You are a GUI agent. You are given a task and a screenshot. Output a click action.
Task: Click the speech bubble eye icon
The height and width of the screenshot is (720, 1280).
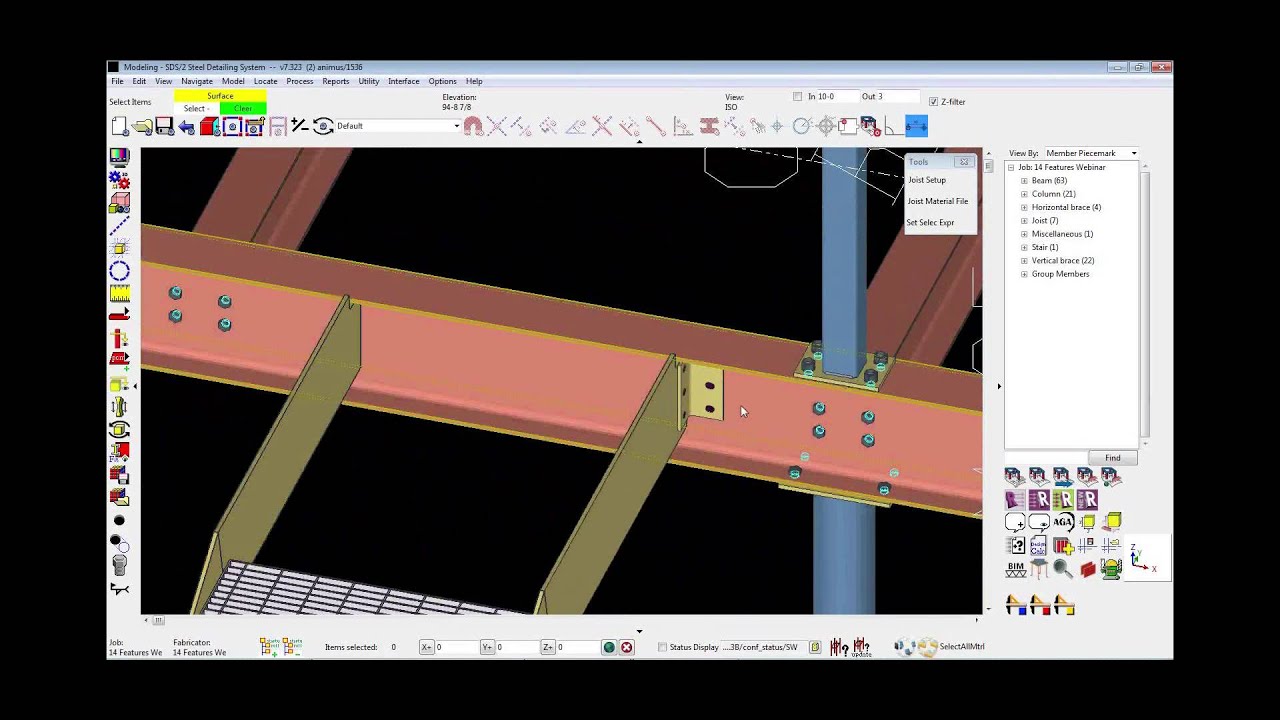tap(1039, 522)
